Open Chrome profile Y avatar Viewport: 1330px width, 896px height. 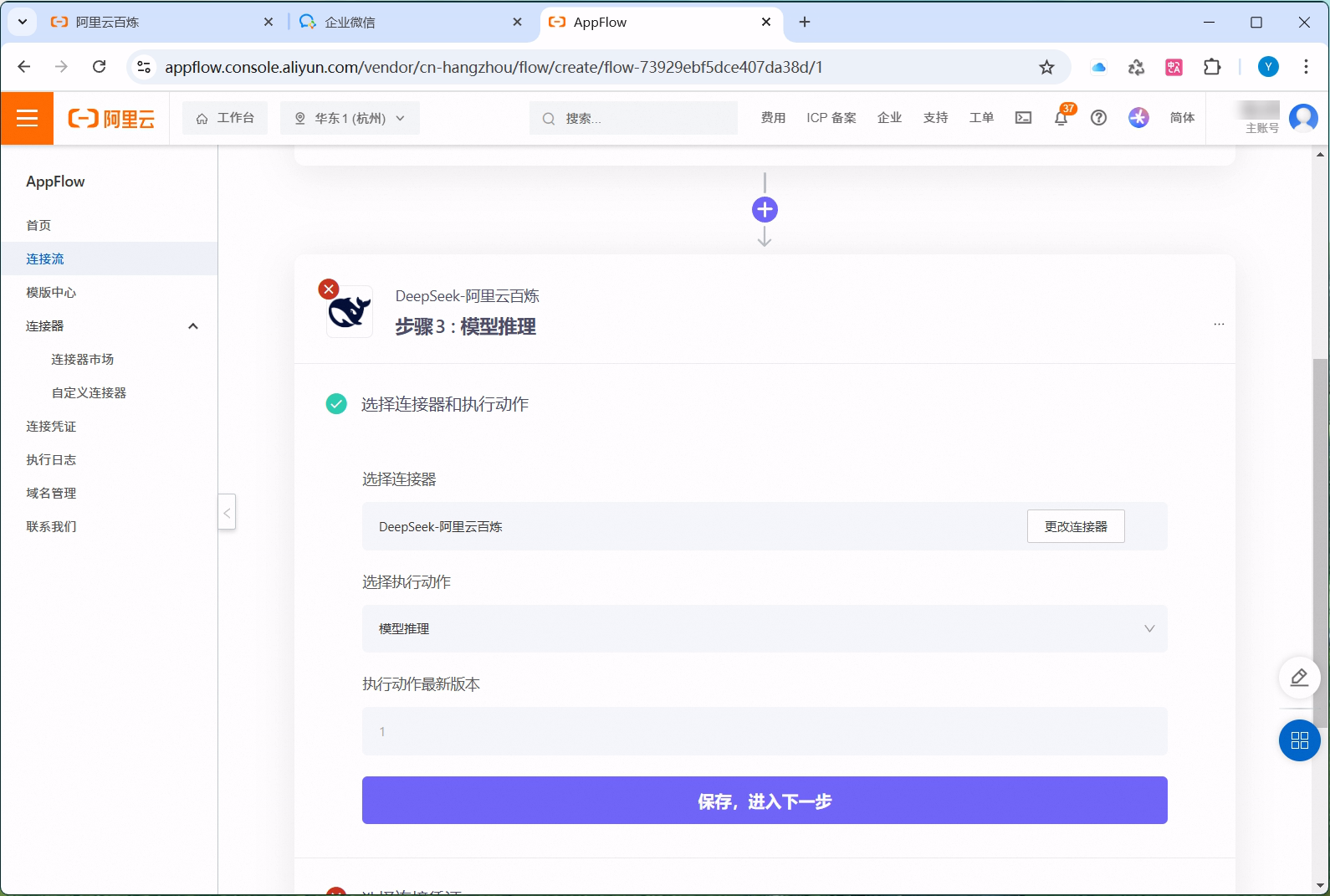coord(1268,67)
